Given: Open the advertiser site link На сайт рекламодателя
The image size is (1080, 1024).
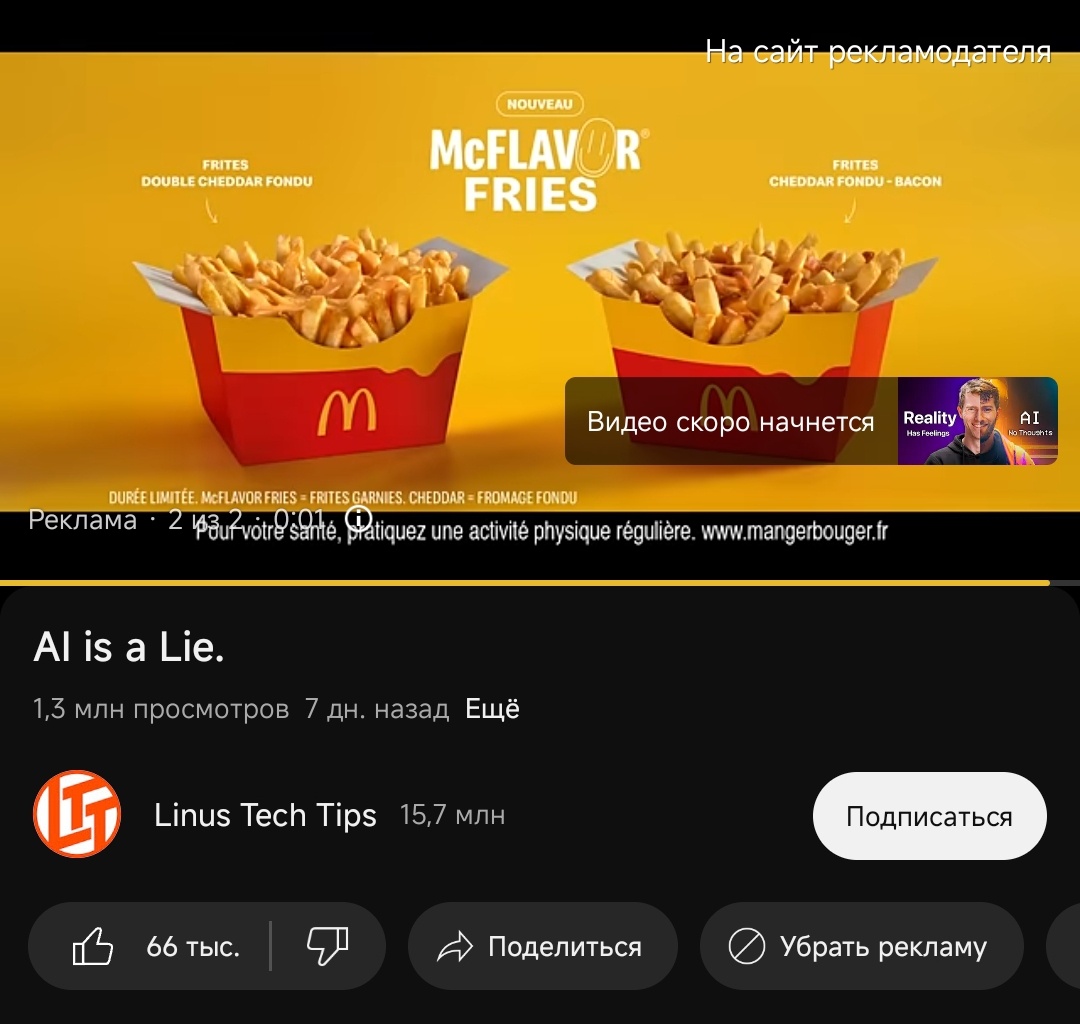Looking at the screenshot, I should (x=878, y=52).
